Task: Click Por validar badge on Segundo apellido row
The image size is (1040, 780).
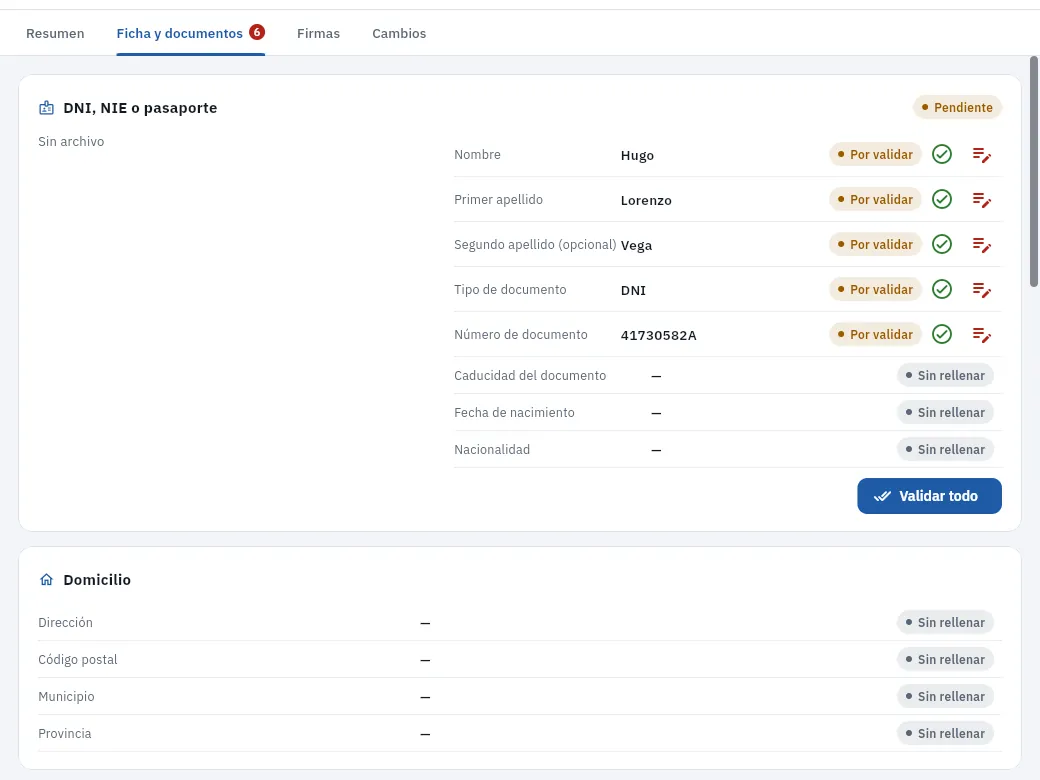Action: (875, 245)
